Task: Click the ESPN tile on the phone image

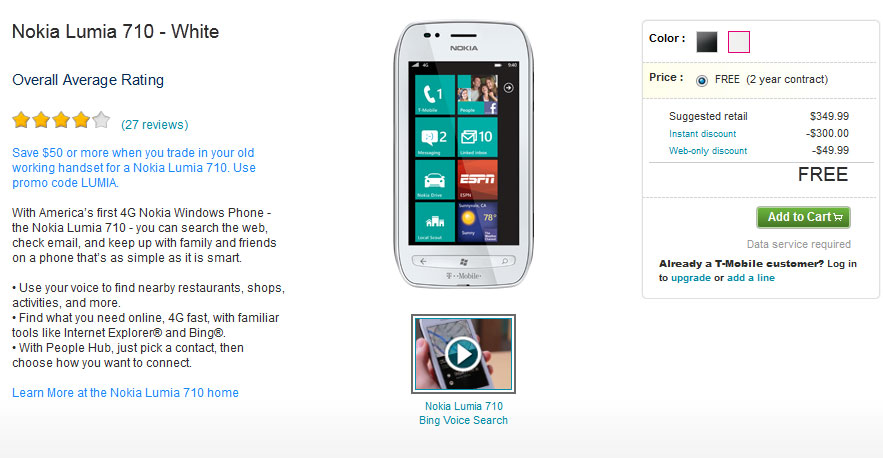Action: tap(478, 180)
